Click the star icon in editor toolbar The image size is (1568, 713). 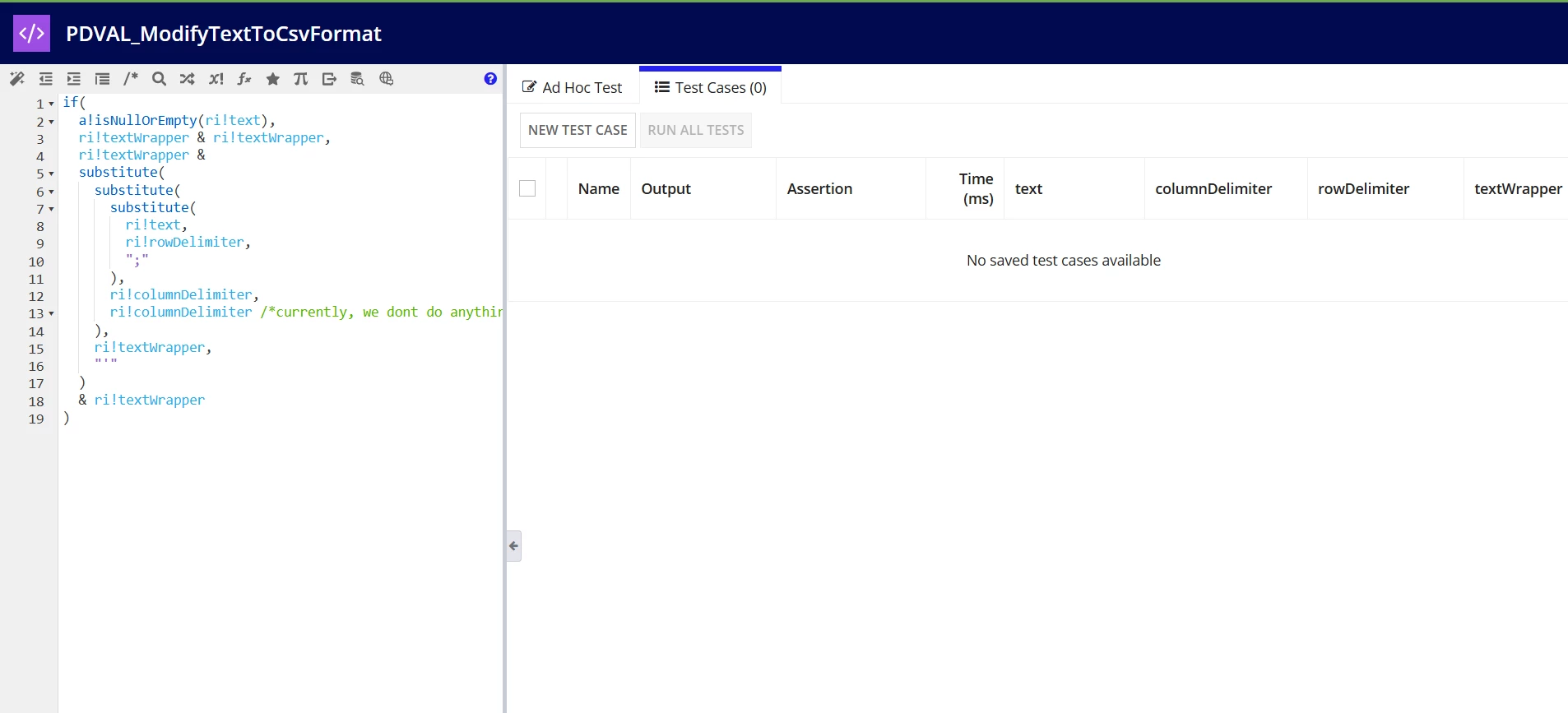coord(273,79)
